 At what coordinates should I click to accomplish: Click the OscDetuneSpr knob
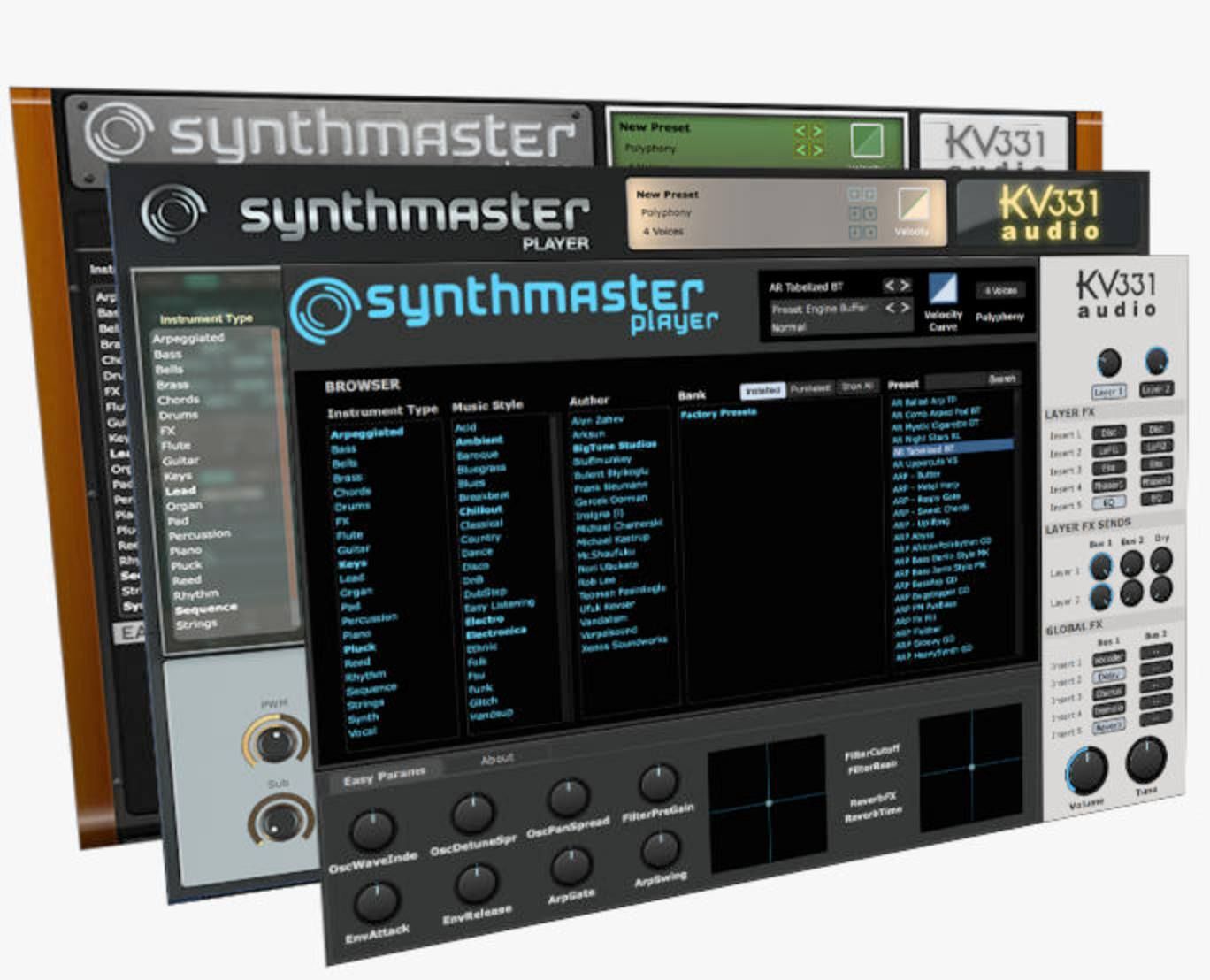(473, 814)
